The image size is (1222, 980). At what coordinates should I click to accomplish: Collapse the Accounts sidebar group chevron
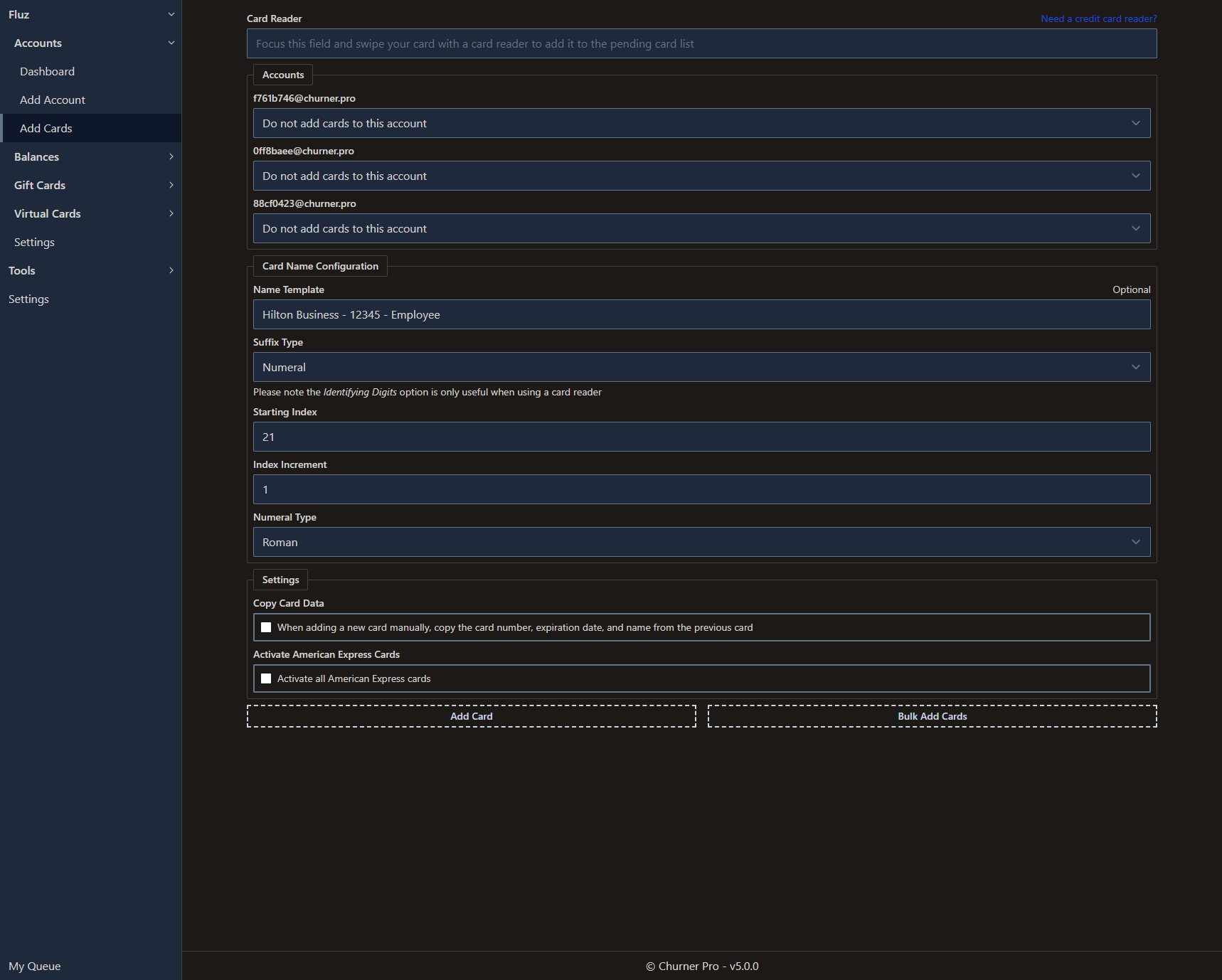[171, 43]
